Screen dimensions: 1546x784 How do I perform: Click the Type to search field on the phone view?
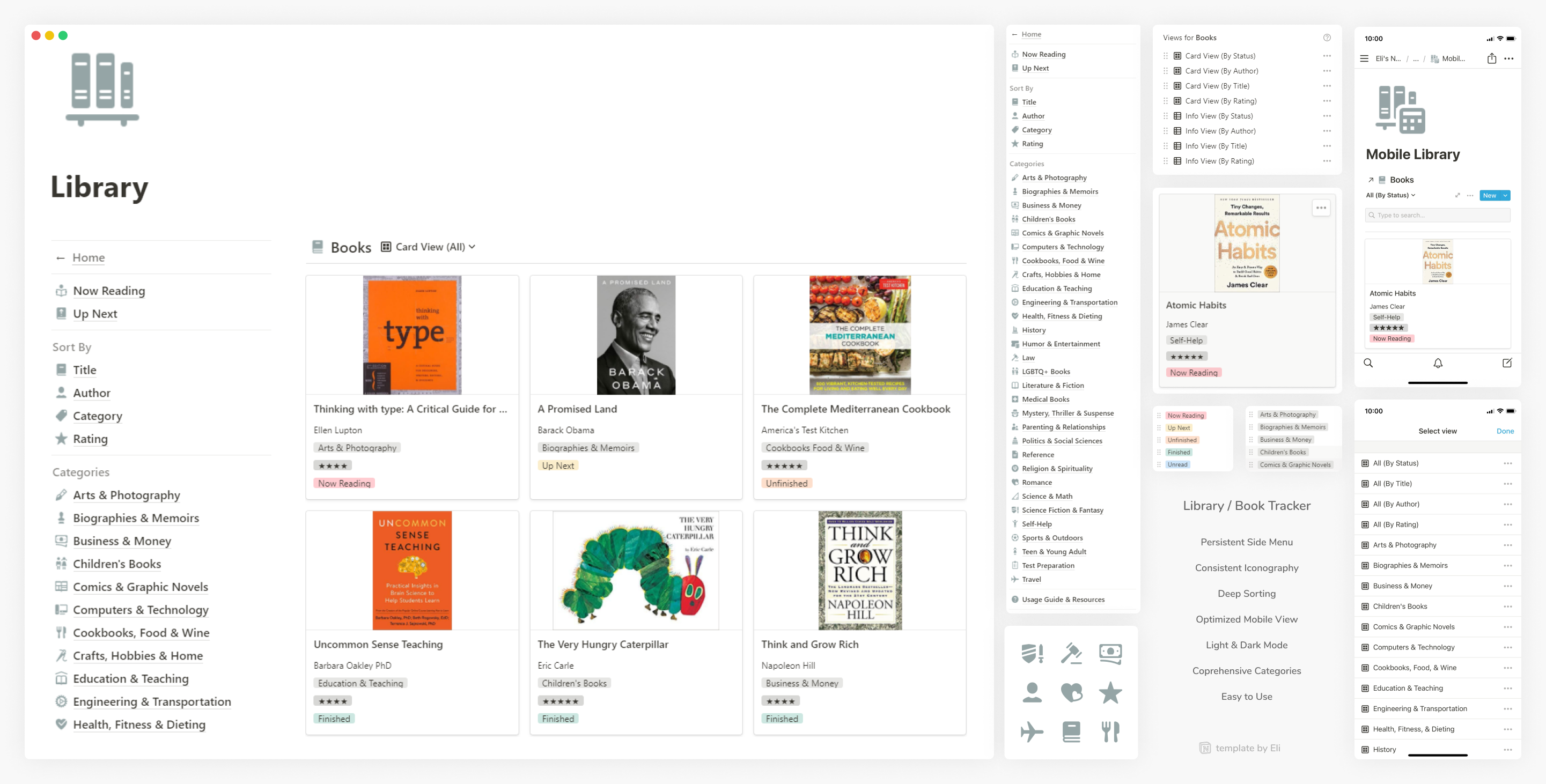coord(1437,215)
